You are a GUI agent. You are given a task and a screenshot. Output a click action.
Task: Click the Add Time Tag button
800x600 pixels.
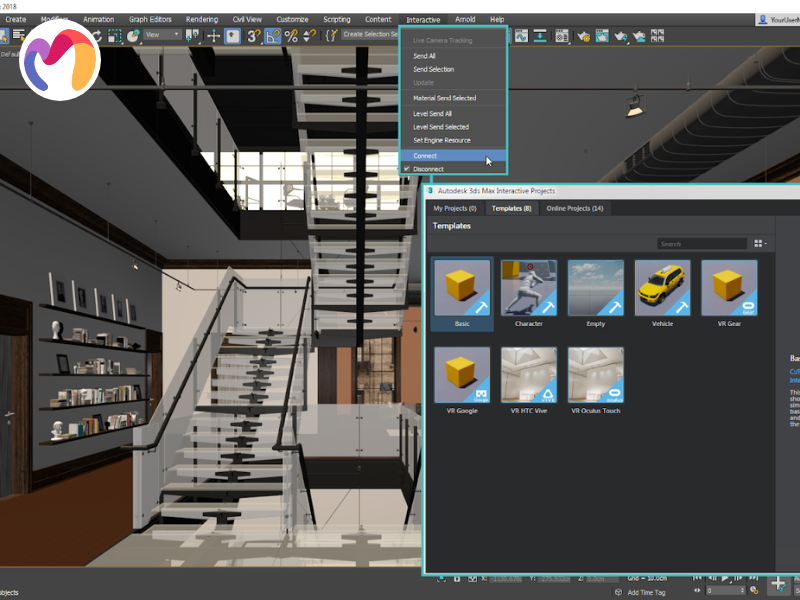pyautogui.click(x=646, y=592)
